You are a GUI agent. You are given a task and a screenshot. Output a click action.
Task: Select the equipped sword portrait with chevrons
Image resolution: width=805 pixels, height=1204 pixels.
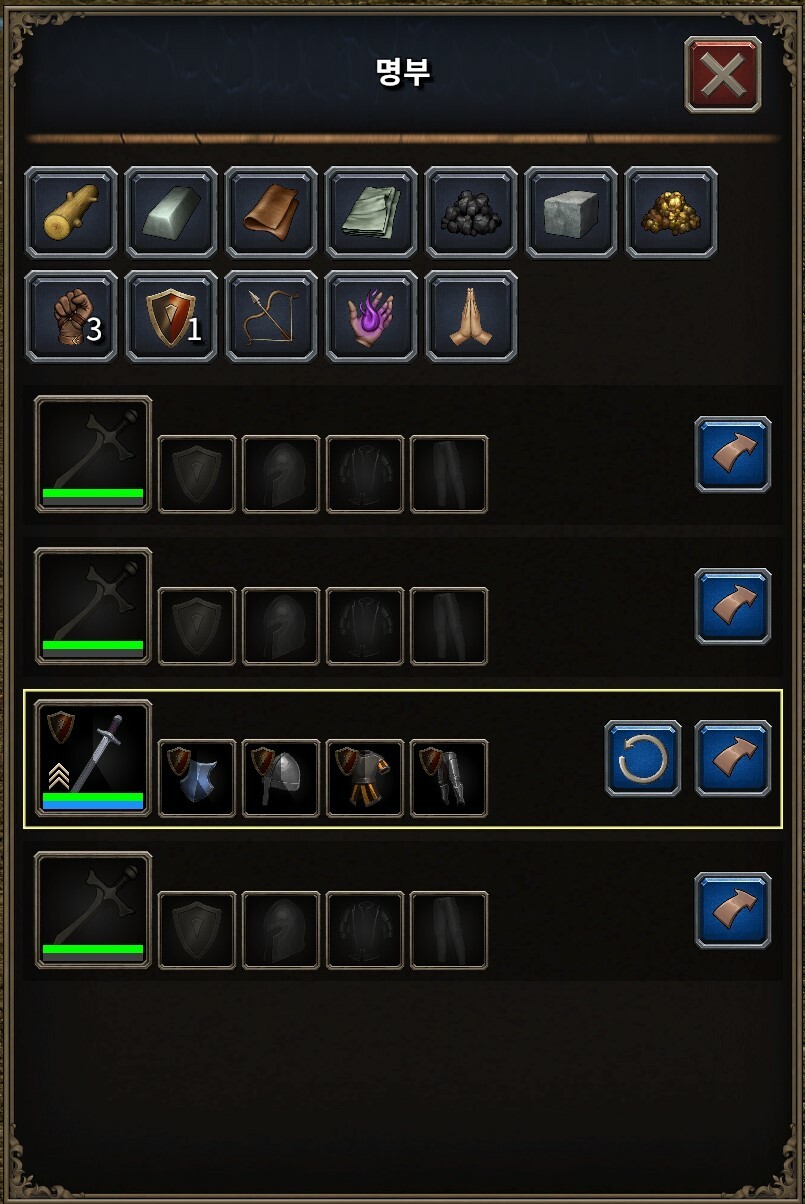click(93, 758)
